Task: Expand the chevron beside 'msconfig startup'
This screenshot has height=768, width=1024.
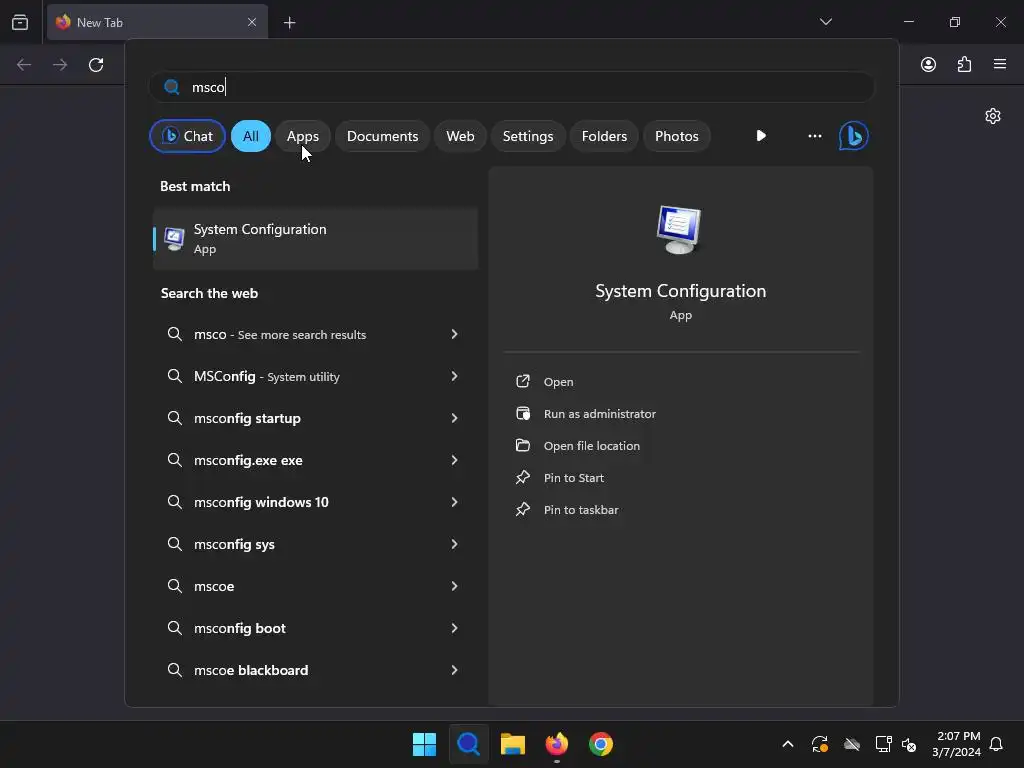Action: click(455, 418)
